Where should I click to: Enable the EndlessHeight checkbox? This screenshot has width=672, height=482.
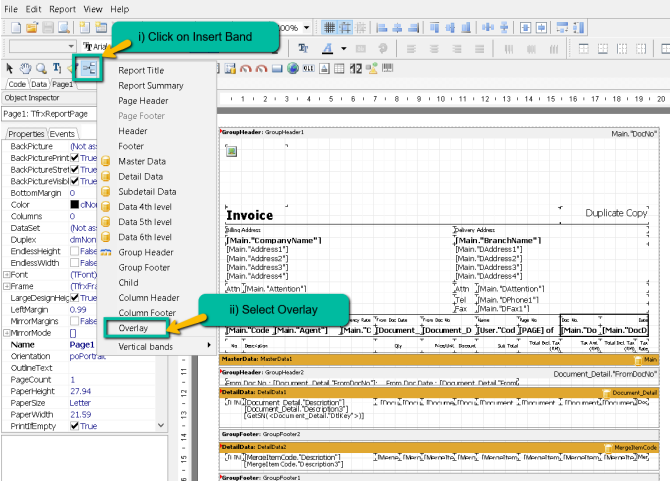(x=73, y=251)
